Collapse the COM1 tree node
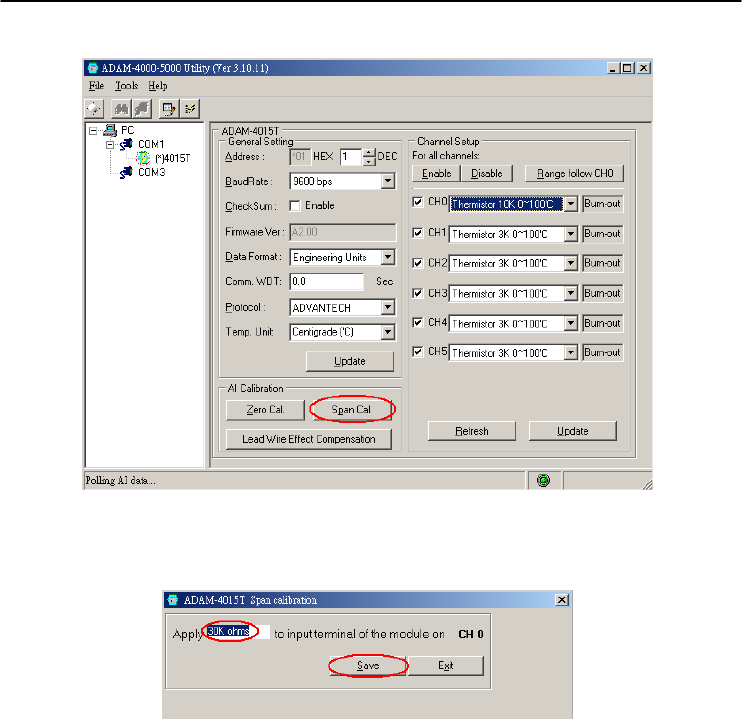The height and width of the screenshot is (719, 742). (x=110, y=144)
